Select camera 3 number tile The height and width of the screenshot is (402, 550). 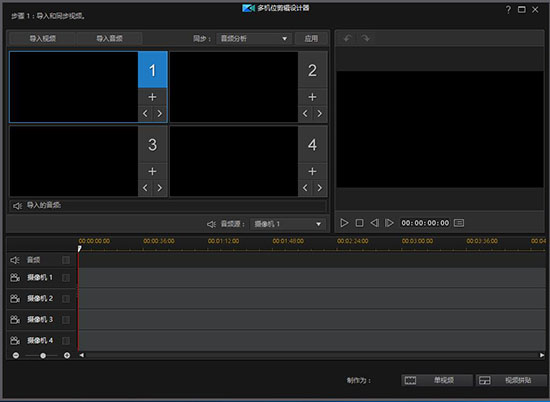point(152,145)
